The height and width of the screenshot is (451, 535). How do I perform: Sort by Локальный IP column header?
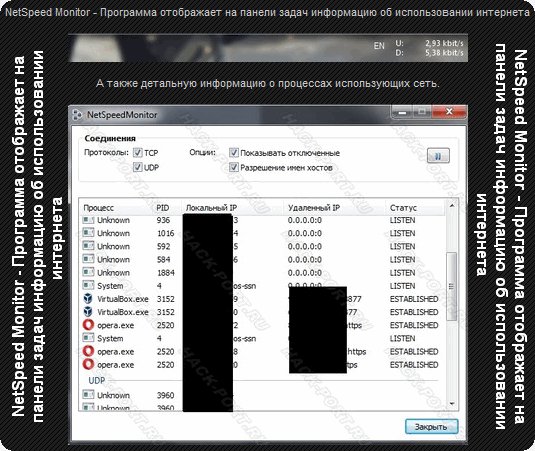[x=211, y=208]
